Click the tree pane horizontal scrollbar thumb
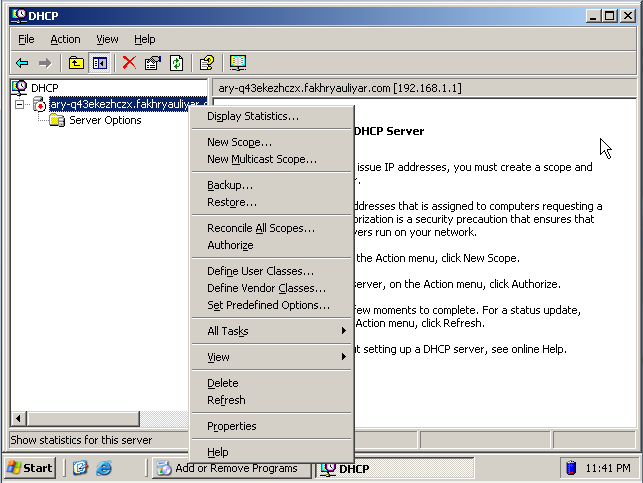The height and width of the screenshot is (483, 643). click(83, 419)
